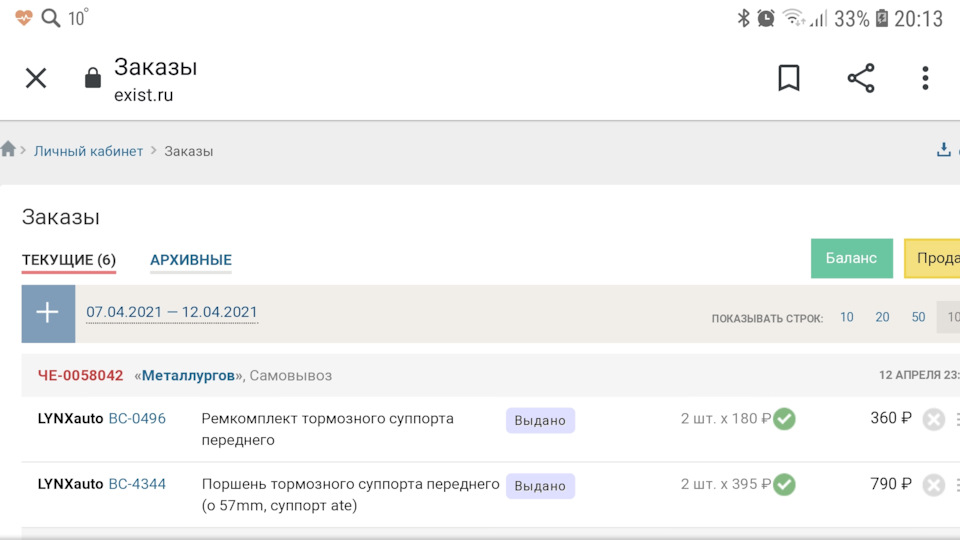
Task: Show 50 rows per page
Action: pyautogui.click(x=918, y=317)
